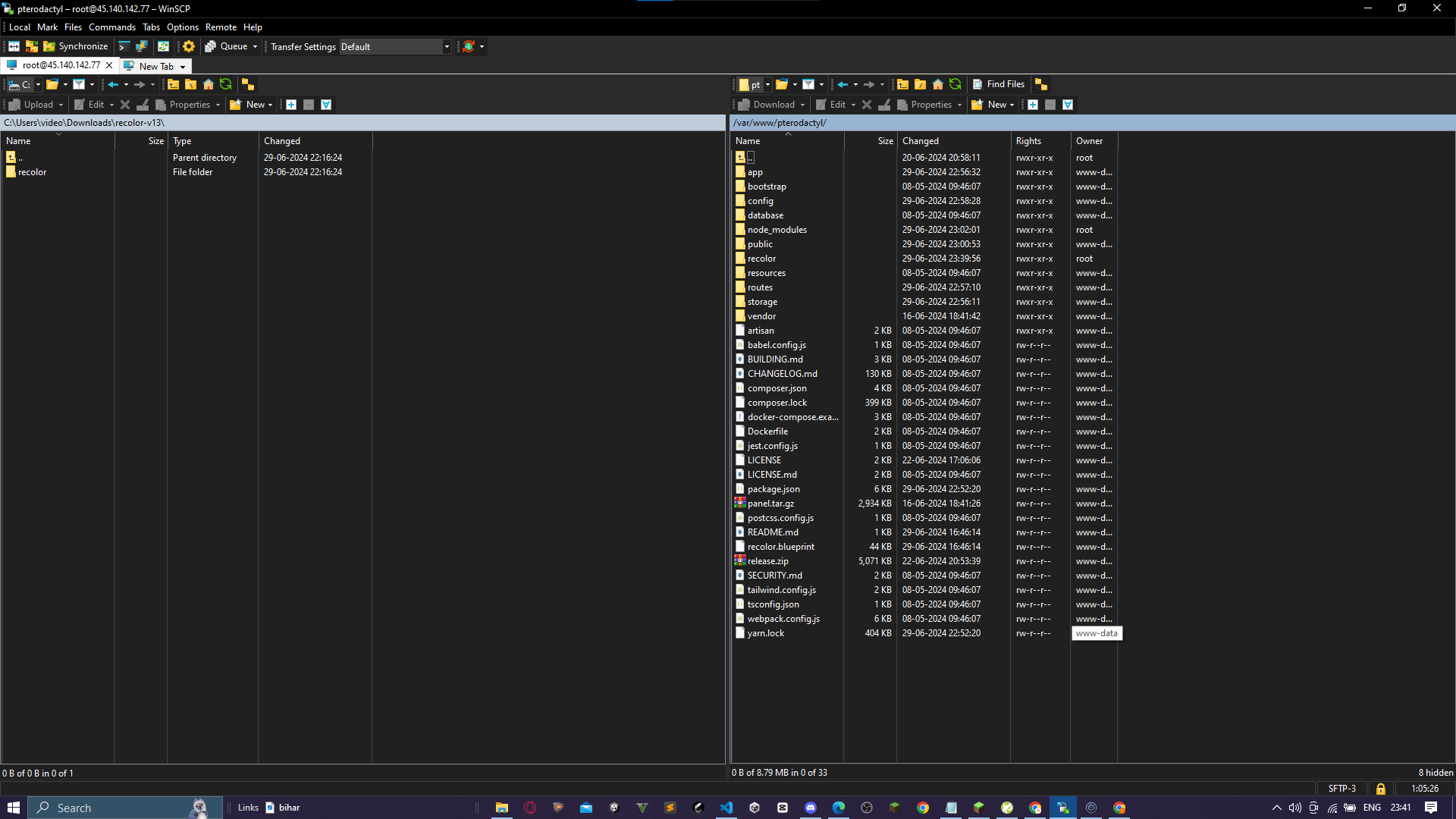Open the Mark menu

[x=47, y=27]
